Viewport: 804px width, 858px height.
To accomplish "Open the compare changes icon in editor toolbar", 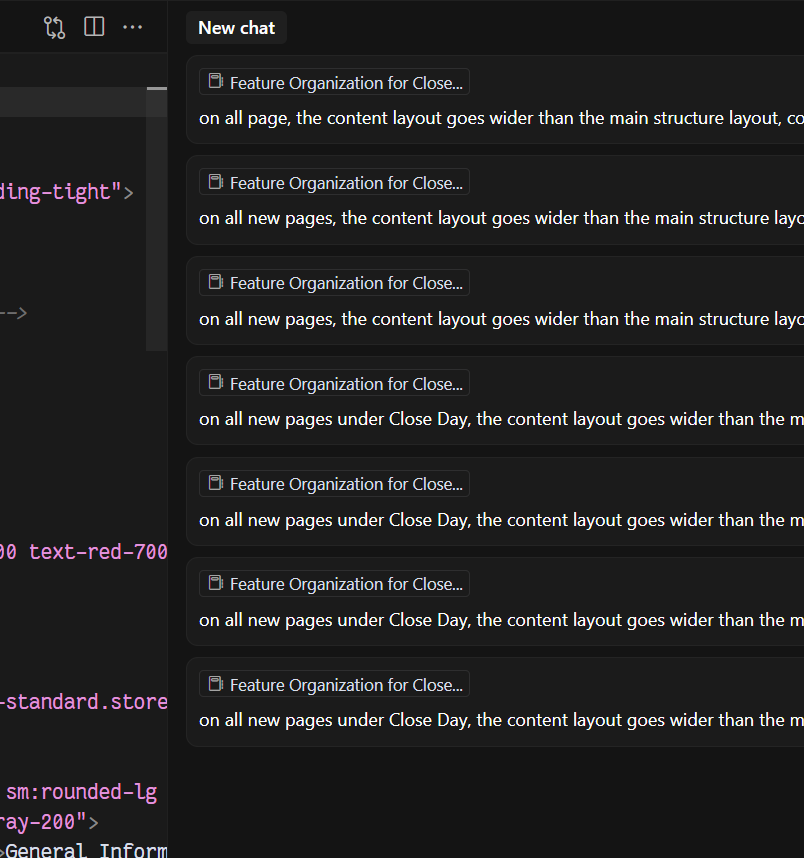I will tap(54, 27).
